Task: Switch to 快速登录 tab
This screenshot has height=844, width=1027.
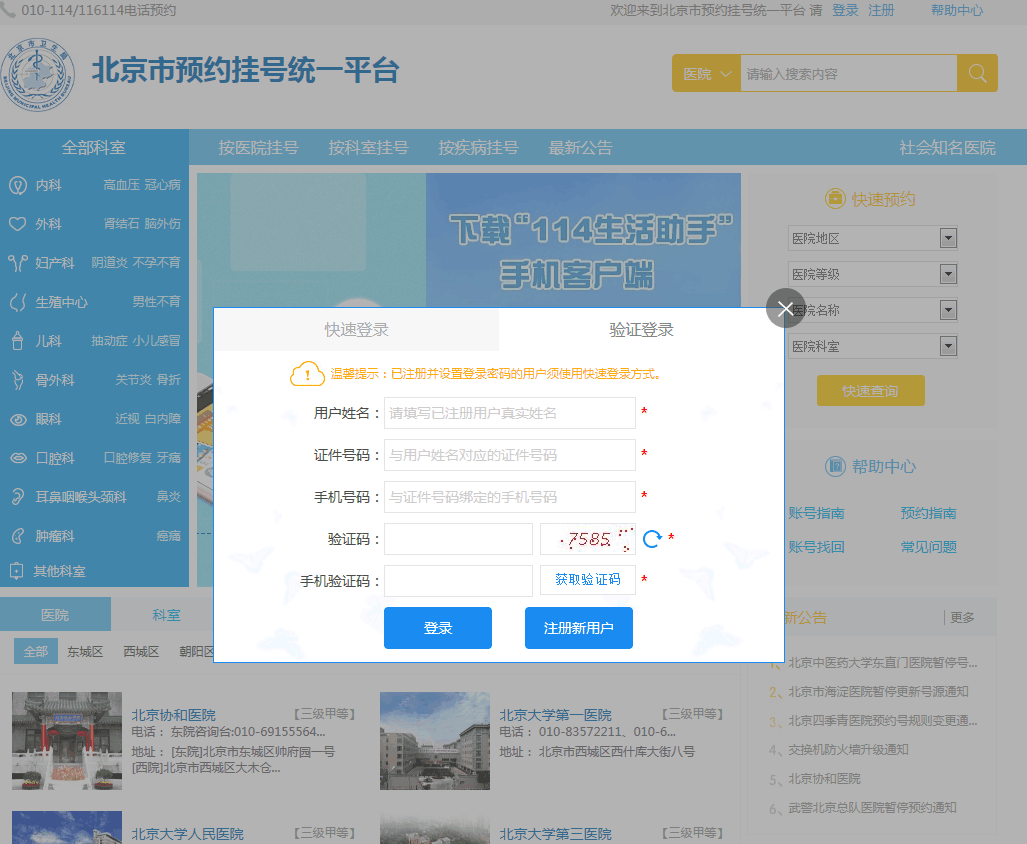Action: (x=357, y=329)
